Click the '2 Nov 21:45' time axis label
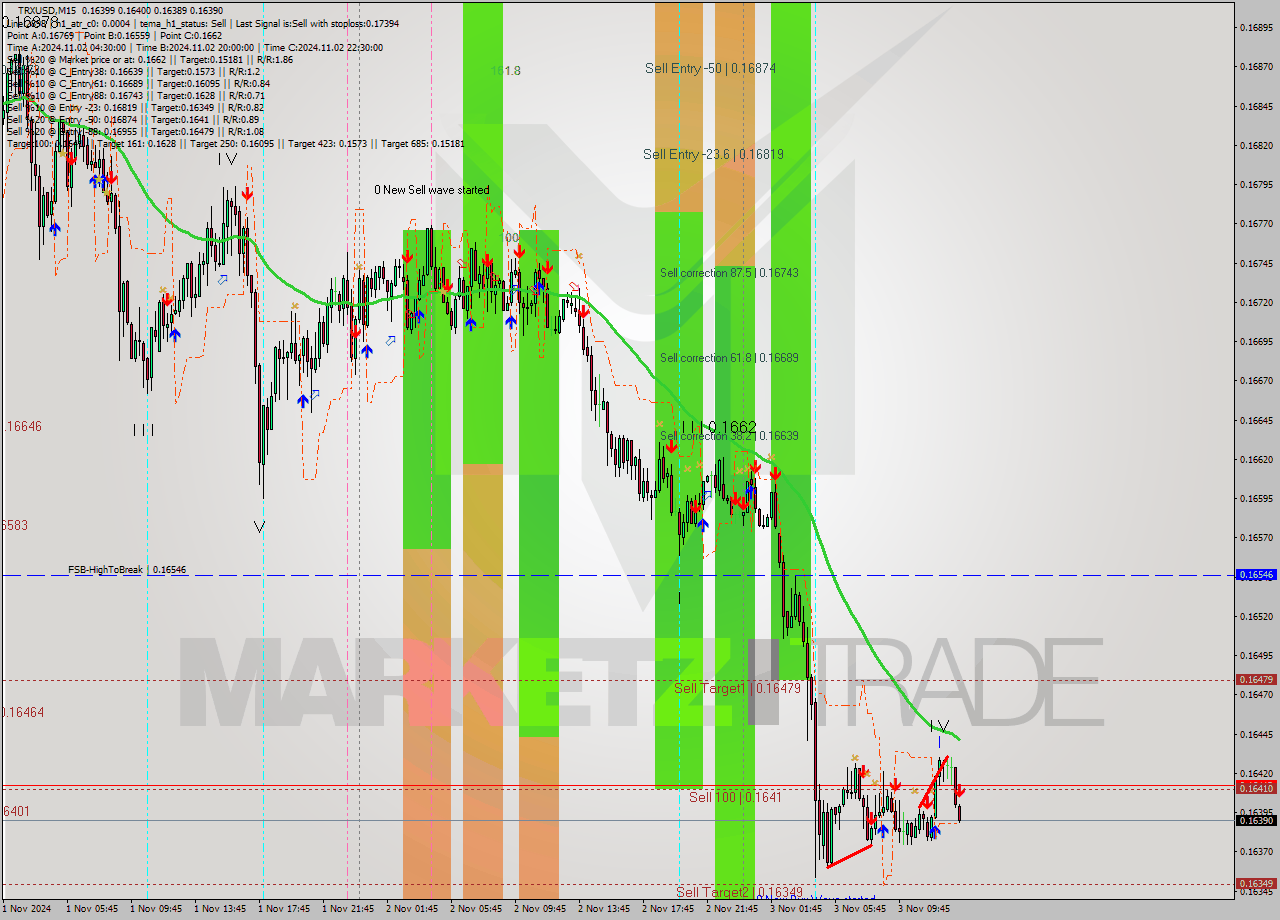This screenshot has width=1280, height=920. (732, 909)
